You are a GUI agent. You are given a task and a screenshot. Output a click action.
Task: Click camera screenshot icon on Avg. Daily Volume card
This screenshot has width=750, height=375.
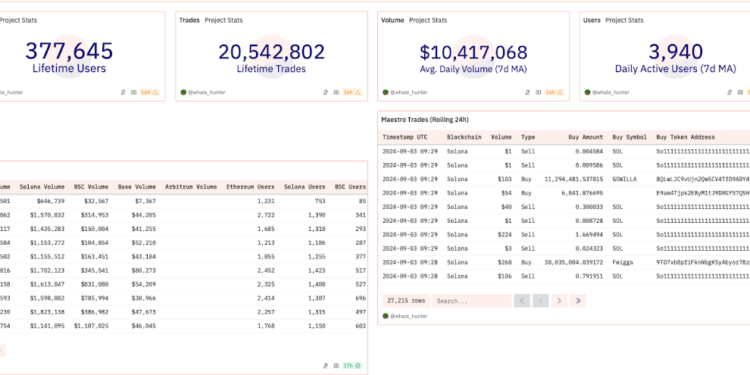tap(538, 92)
